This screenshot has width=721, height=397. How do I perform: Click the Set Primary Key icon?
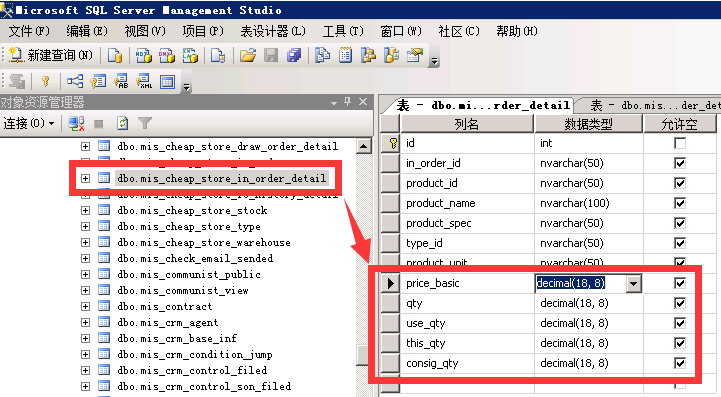46,82
